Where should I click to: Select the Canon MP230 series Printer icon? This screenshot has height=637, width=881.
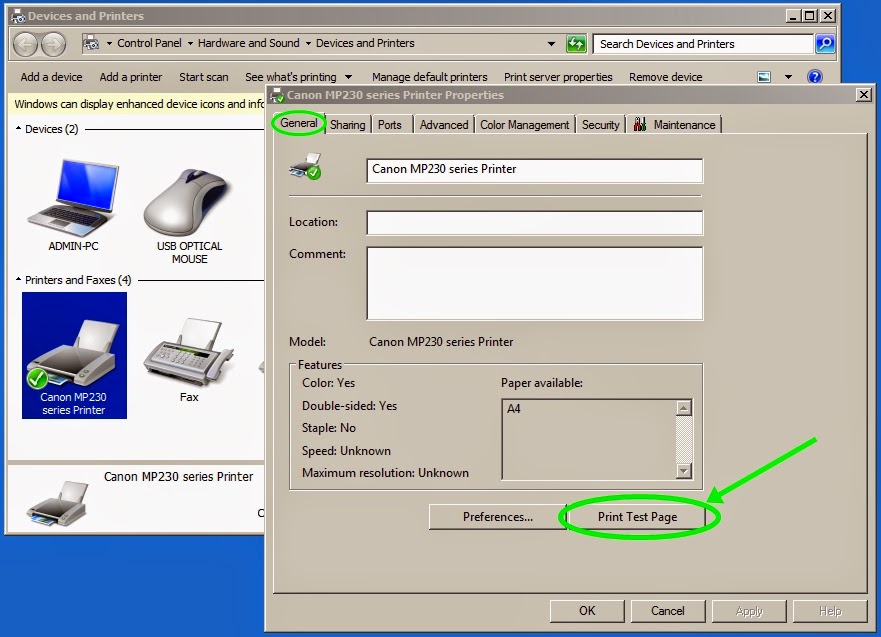tap(74, 355)
